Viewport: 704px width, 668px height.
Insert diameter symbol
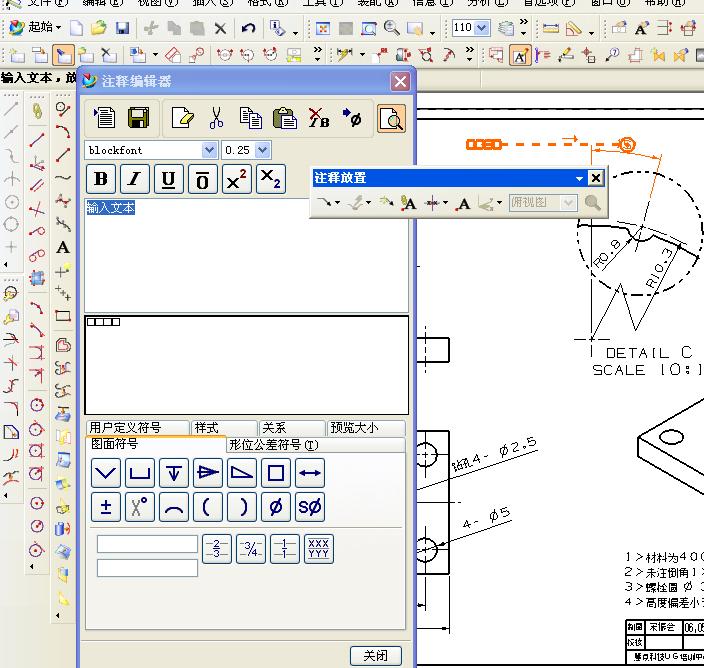click(x=276, y=507)
